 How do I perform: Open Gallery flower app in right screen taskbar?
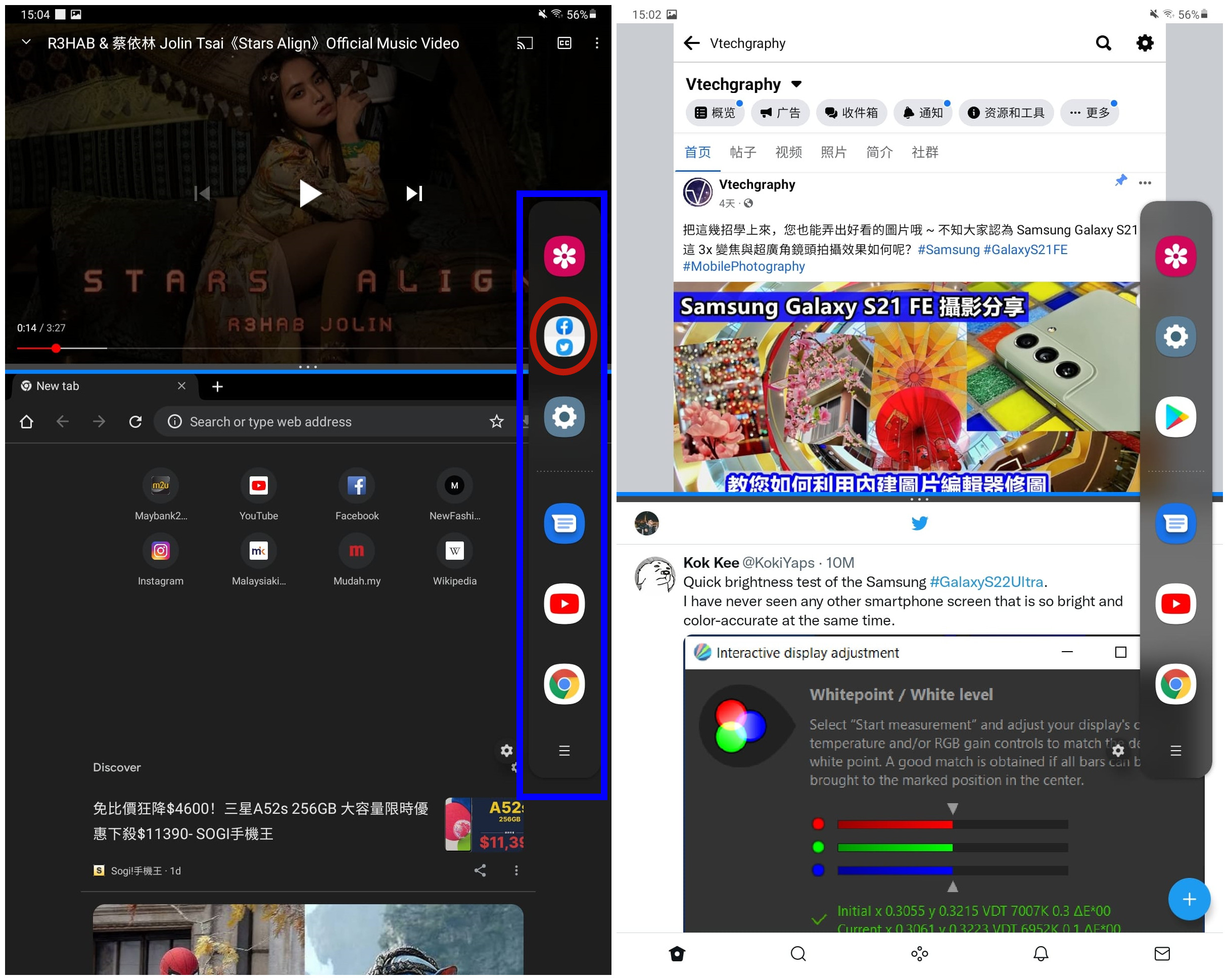coord(1175,256)
